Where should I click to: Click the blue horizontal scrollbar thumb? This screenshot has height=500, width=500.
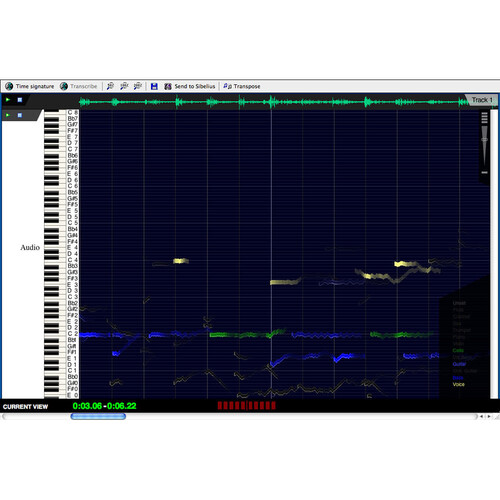tap(98, 416)
